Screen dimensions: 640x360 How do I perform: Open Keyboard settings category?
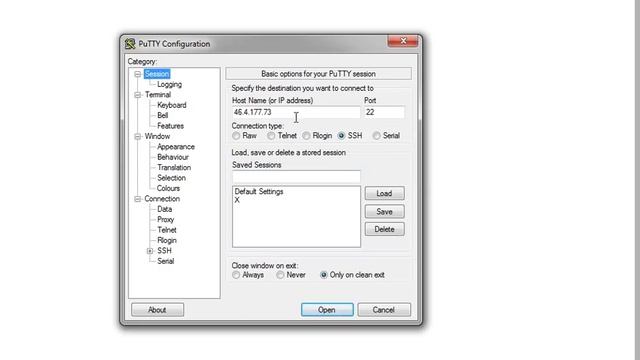171,105
